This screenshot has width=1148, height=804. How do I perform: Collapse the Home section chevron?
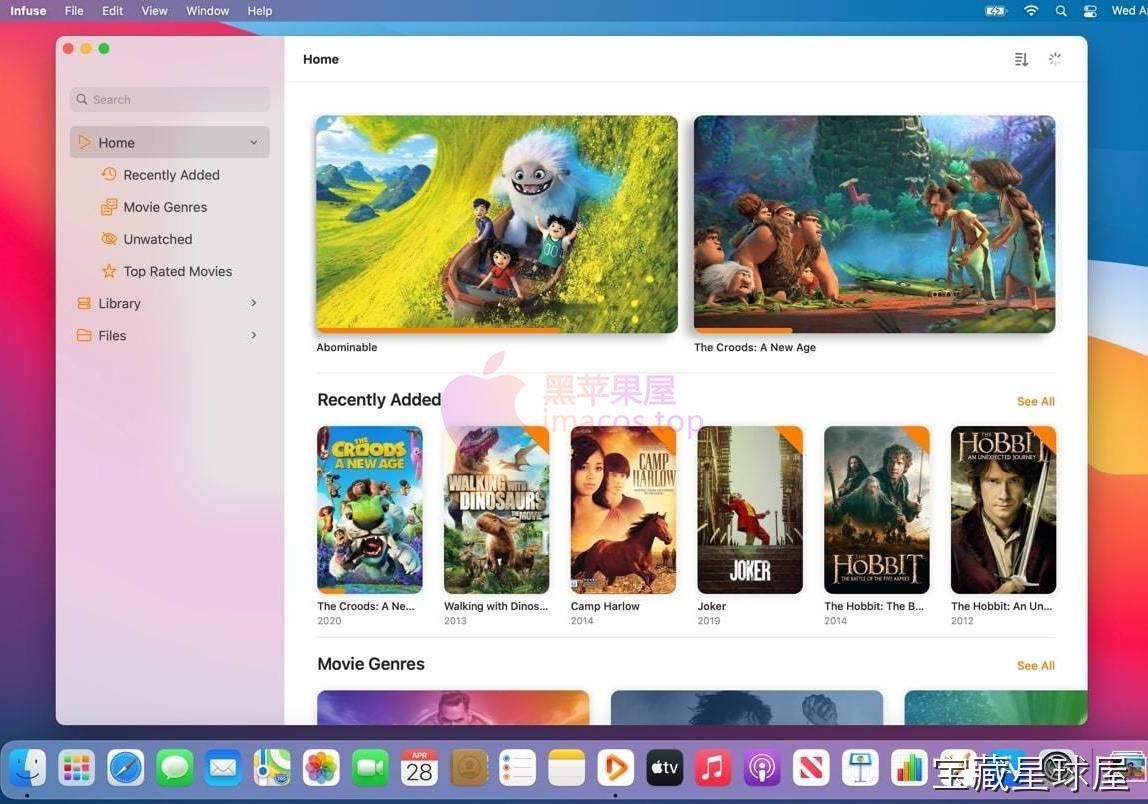click(254, 143)
